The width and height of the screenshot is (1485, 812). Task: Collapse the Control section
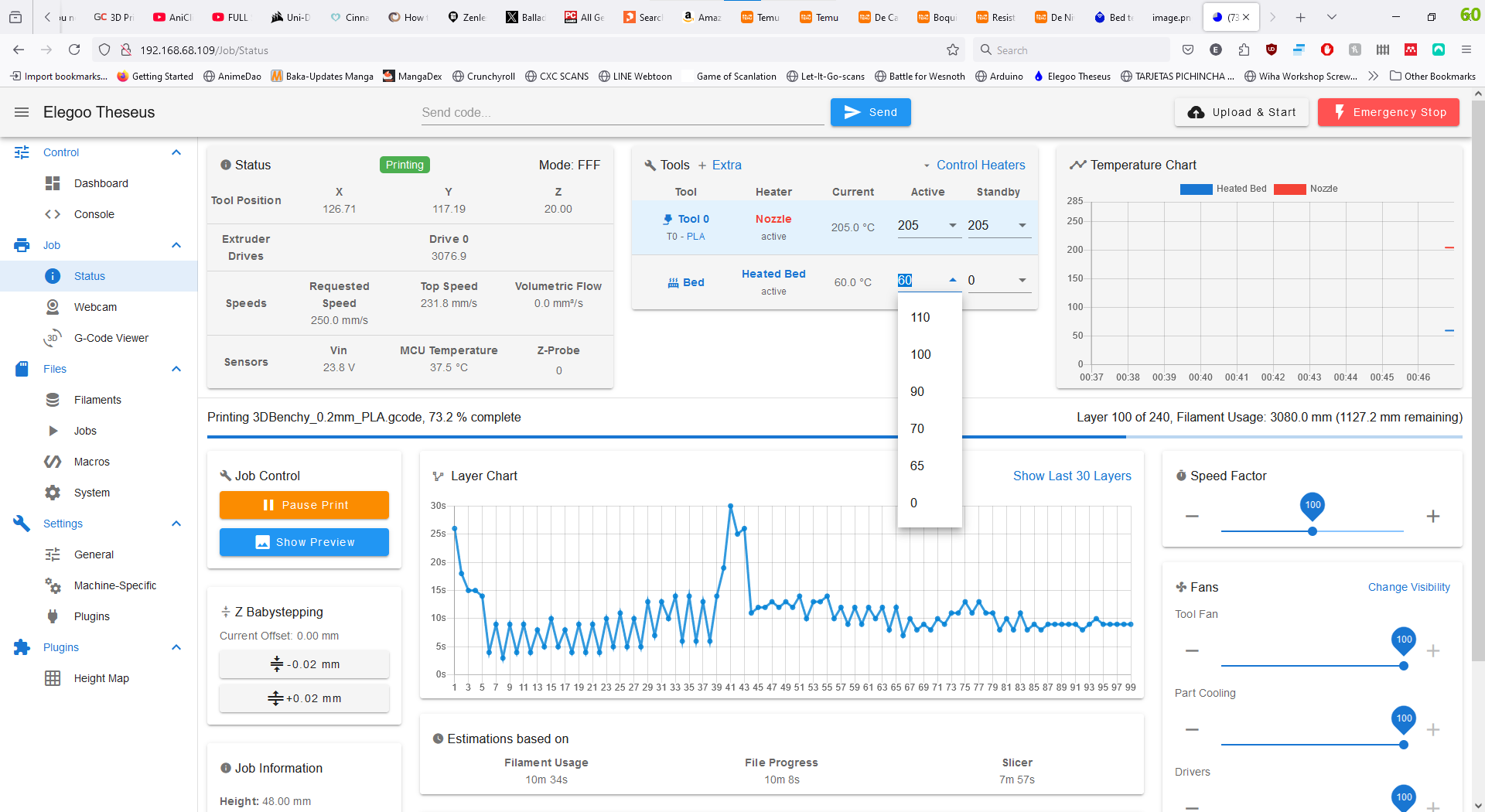(176, 152)
